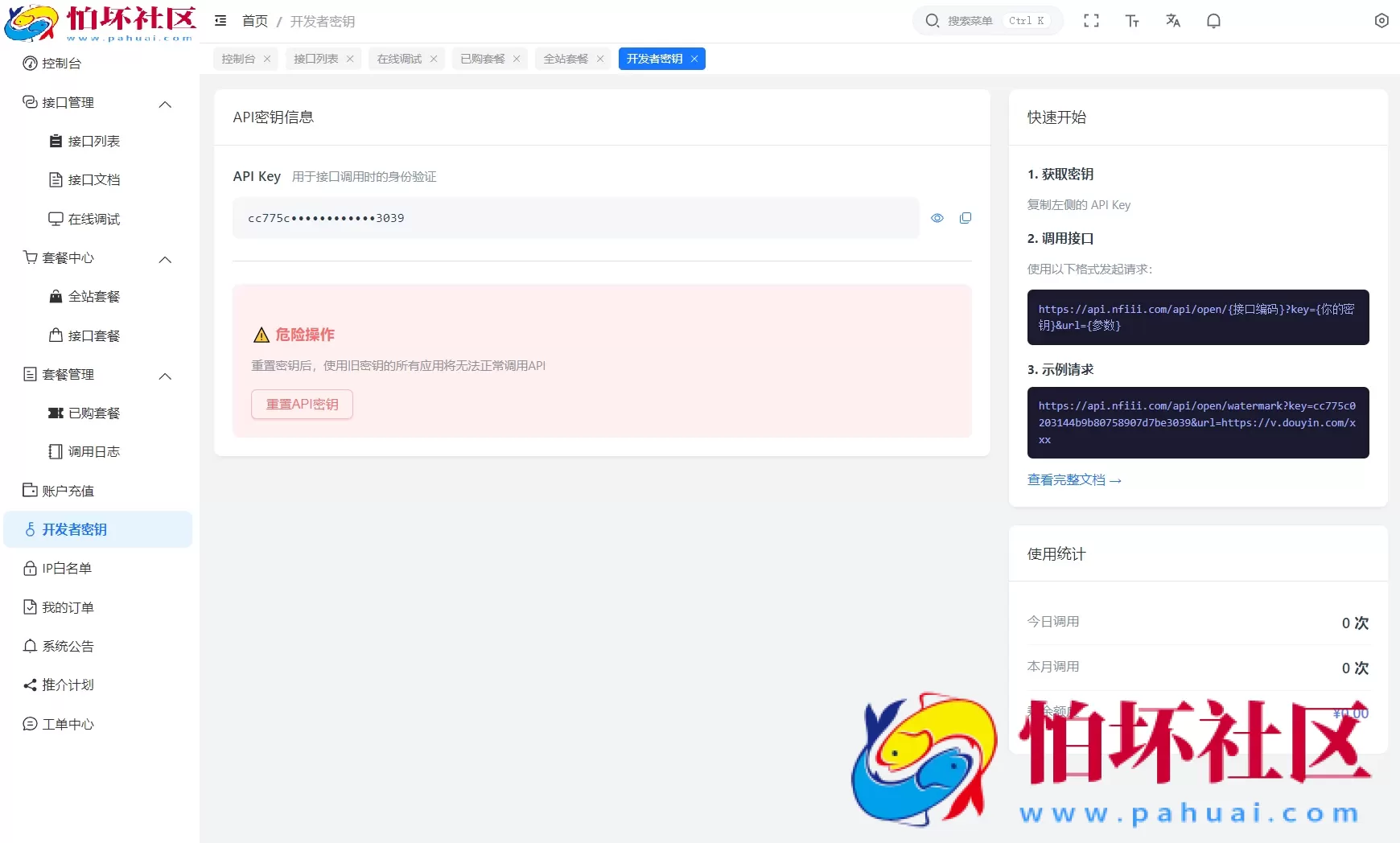The image size is (1400, 843).
Task: Close the 已购套餐 tab
Action: [517, 58]
